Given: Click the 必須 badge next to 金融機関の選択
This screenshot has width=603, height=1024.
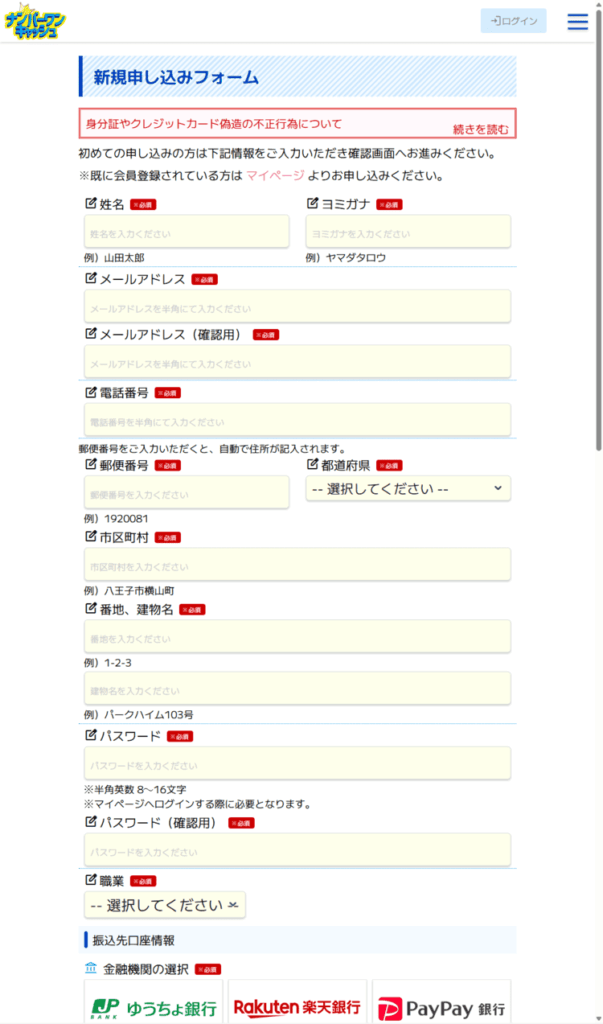Looking at the screenshot, I should 208,970.
